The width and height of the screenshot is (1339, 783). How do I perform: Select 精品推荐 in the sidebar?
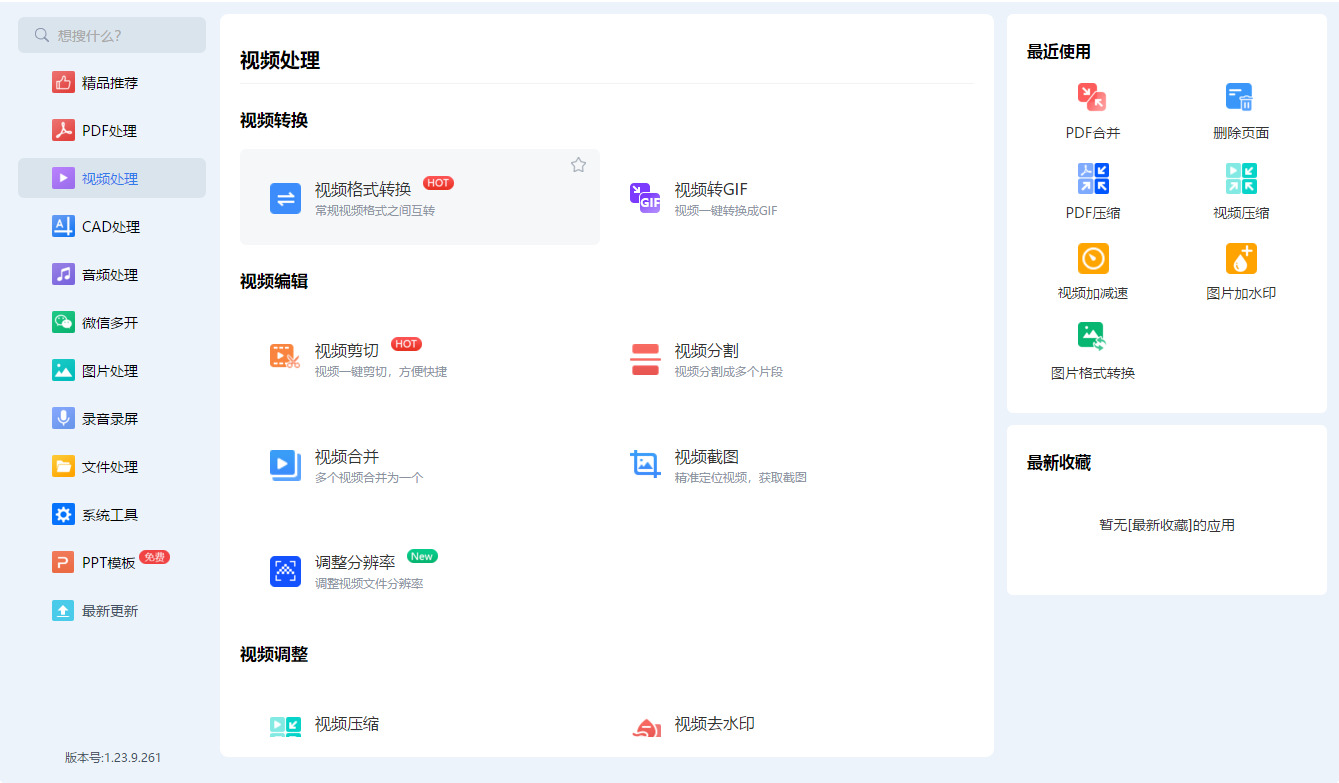click(112, 83)
